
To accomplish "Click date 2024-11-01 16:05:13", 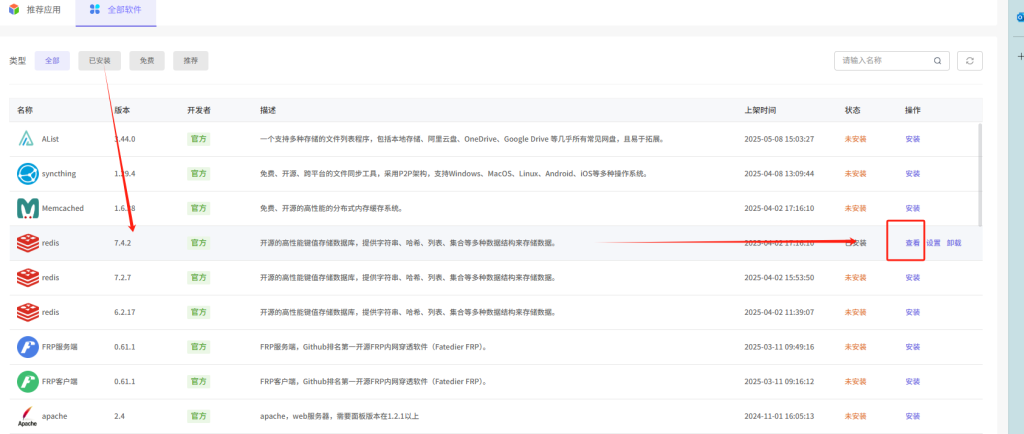I will point(779,416).
